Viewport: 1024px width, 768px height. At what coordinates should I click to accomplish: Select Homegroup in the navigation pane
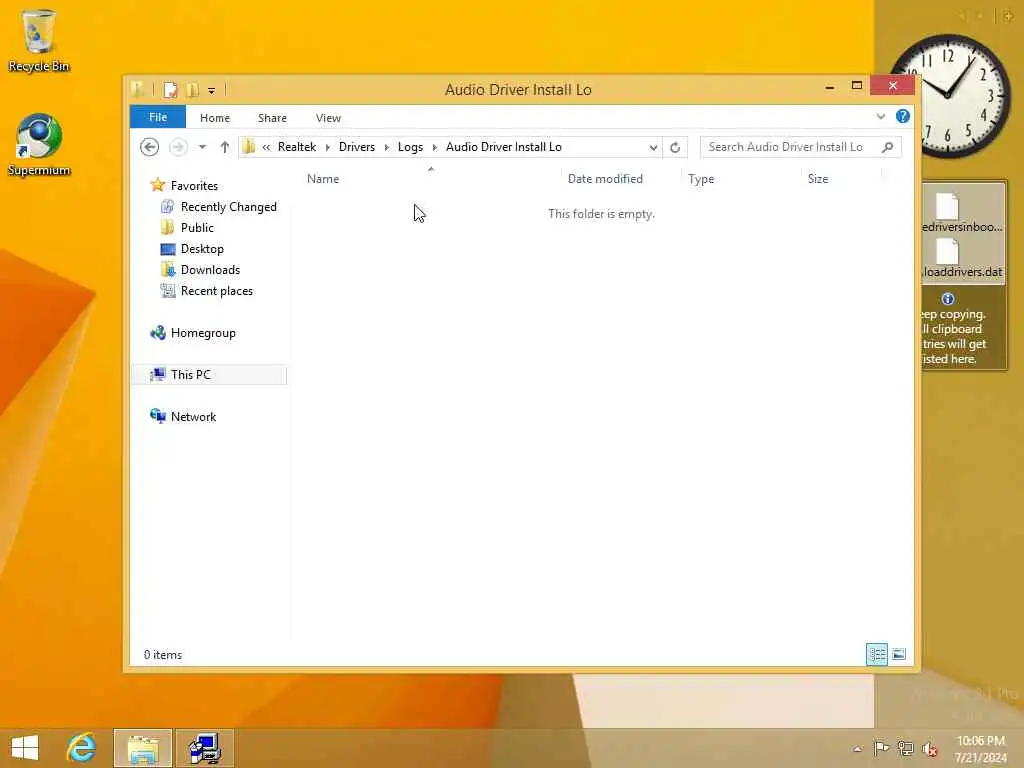[202, 333]
